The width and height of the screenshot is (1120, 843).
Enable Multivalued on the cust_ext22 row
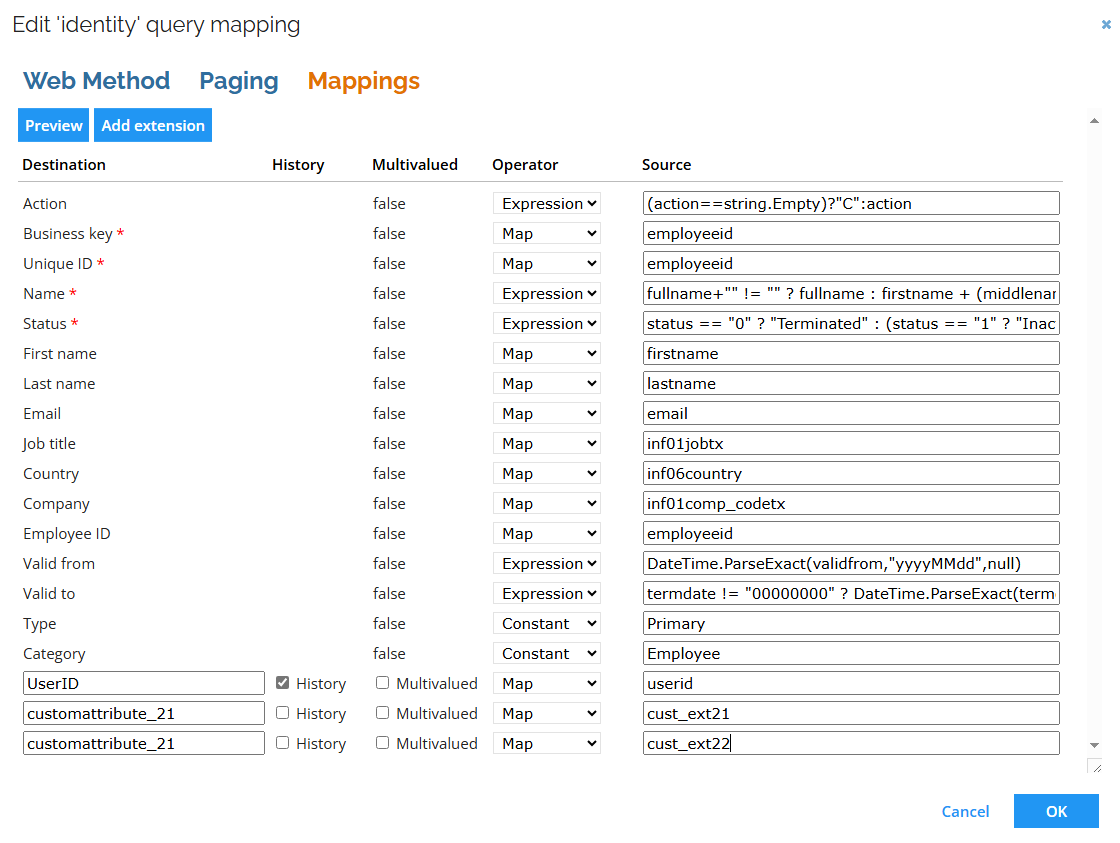pyautogui.click(x=383, y=743)
